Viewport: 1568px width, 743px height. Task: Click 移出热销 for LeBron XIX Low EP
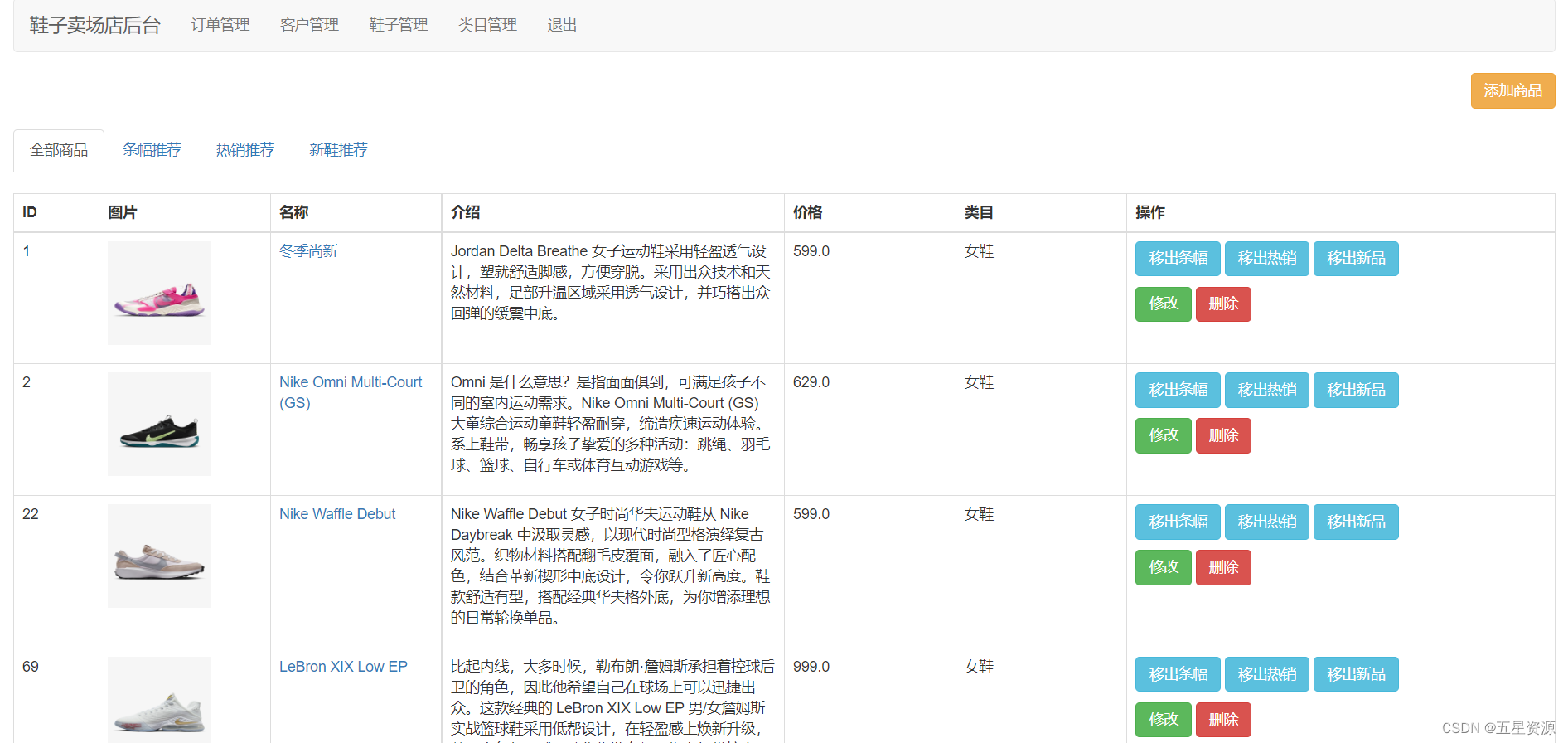1267,674
